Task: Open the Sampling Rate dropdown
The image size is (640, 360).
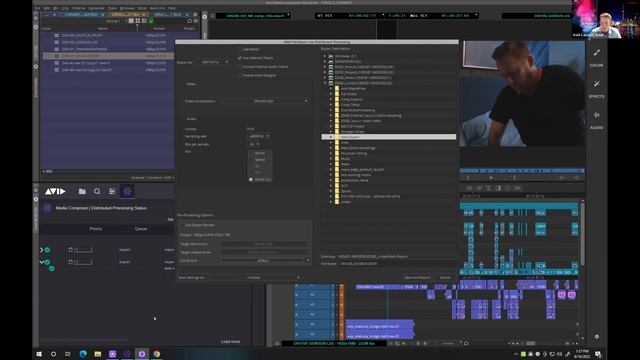Action: pyautogui.click(x=259, y=136)
